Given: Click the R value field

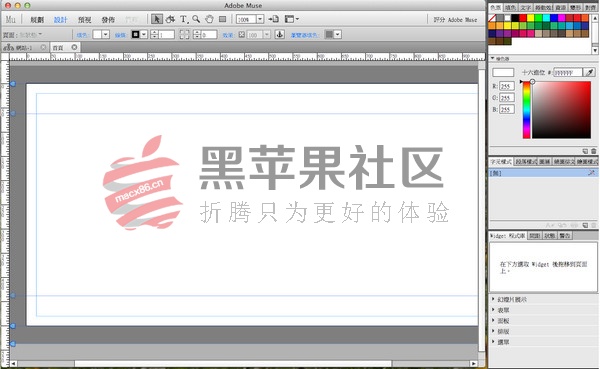Looking at the screenshot, I should [x=507, y=86].
